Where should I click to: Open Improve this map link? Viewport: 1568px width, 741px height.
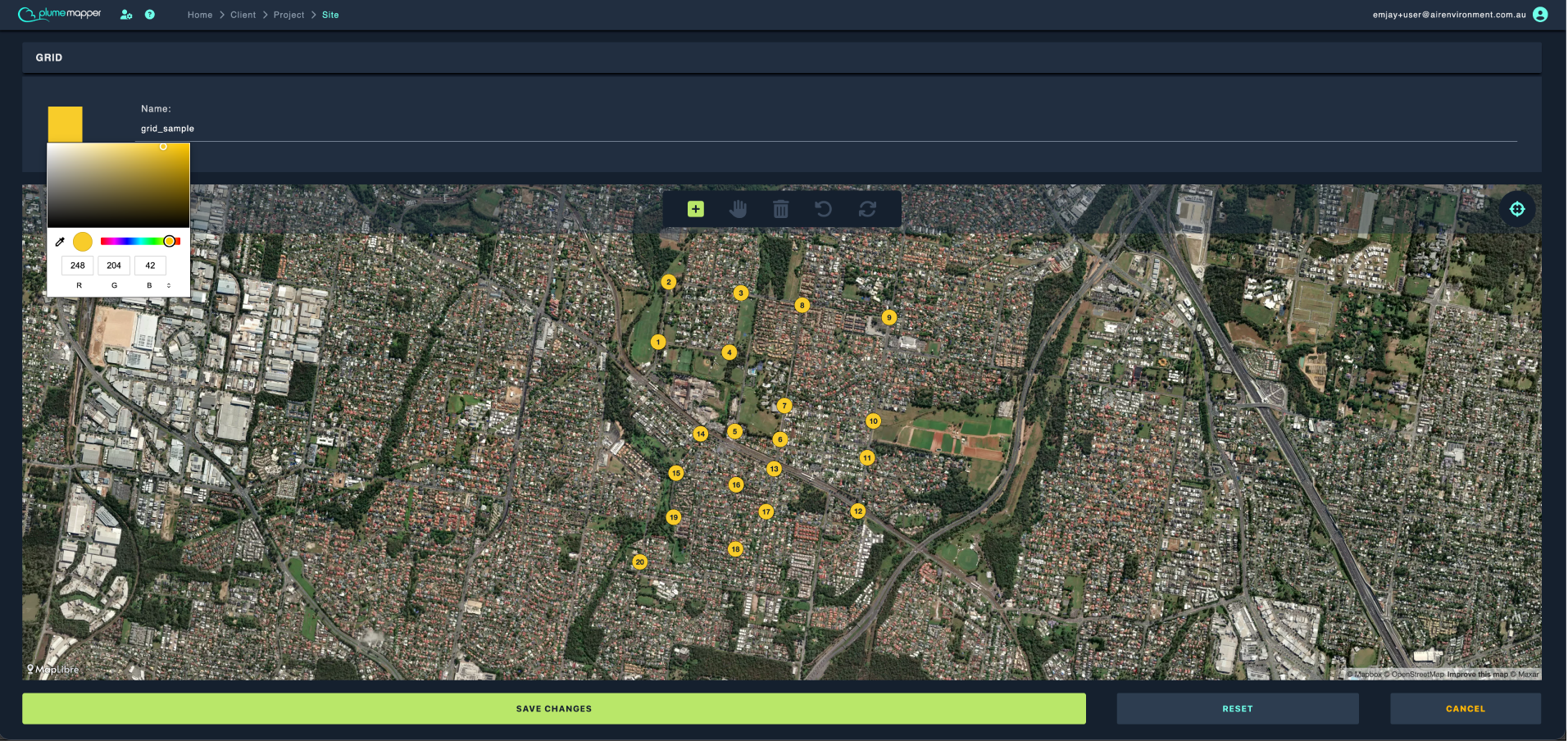tap(1478, 675)
